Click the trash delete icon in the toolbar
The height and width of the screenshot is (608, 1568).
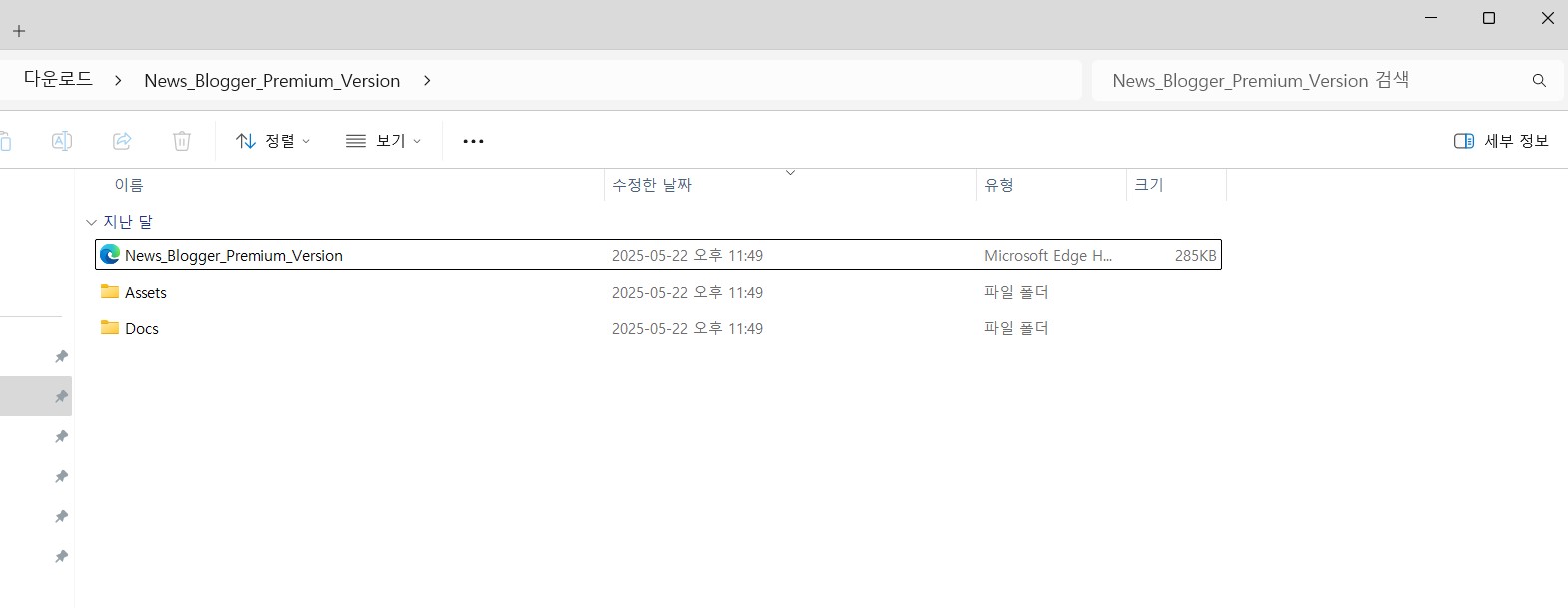click(182, 141)
